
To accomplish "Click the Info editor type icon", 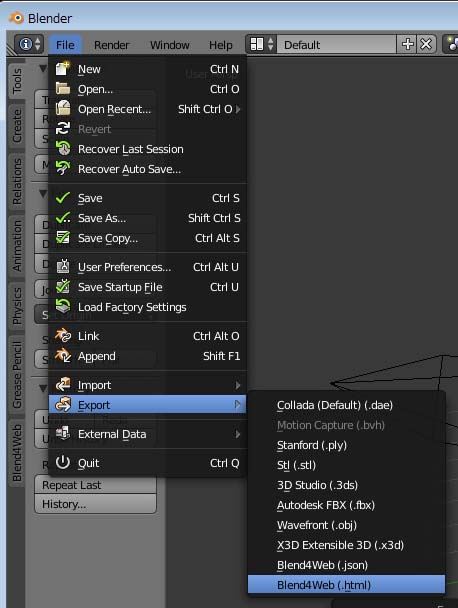I will click(29, 44).
